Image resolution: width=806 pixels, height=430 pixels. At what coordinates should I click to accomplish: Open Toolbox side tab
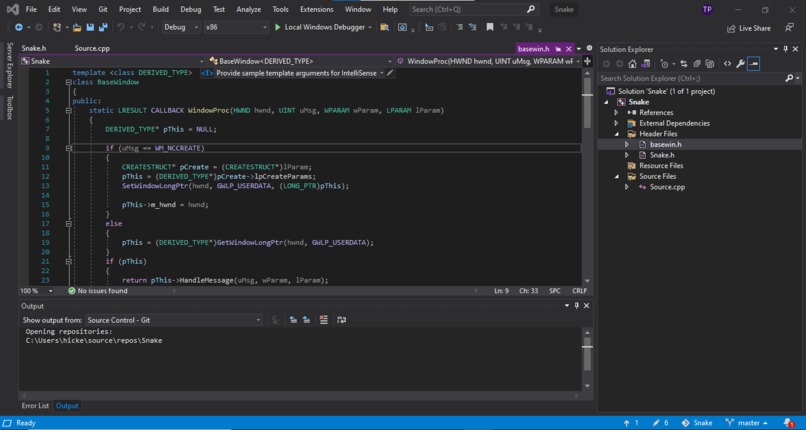pos(9,107)
